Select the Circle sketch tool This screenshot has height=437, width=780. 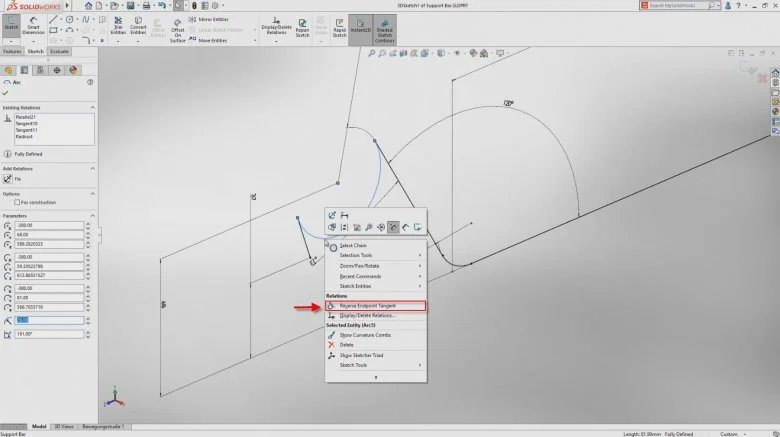tap(70, 19)
